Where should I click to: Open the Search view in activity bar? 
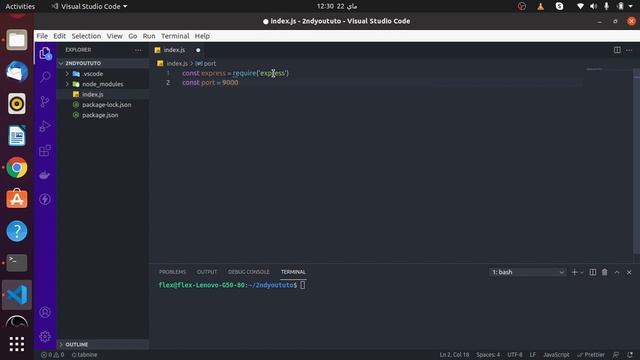[x=45, y=77]
